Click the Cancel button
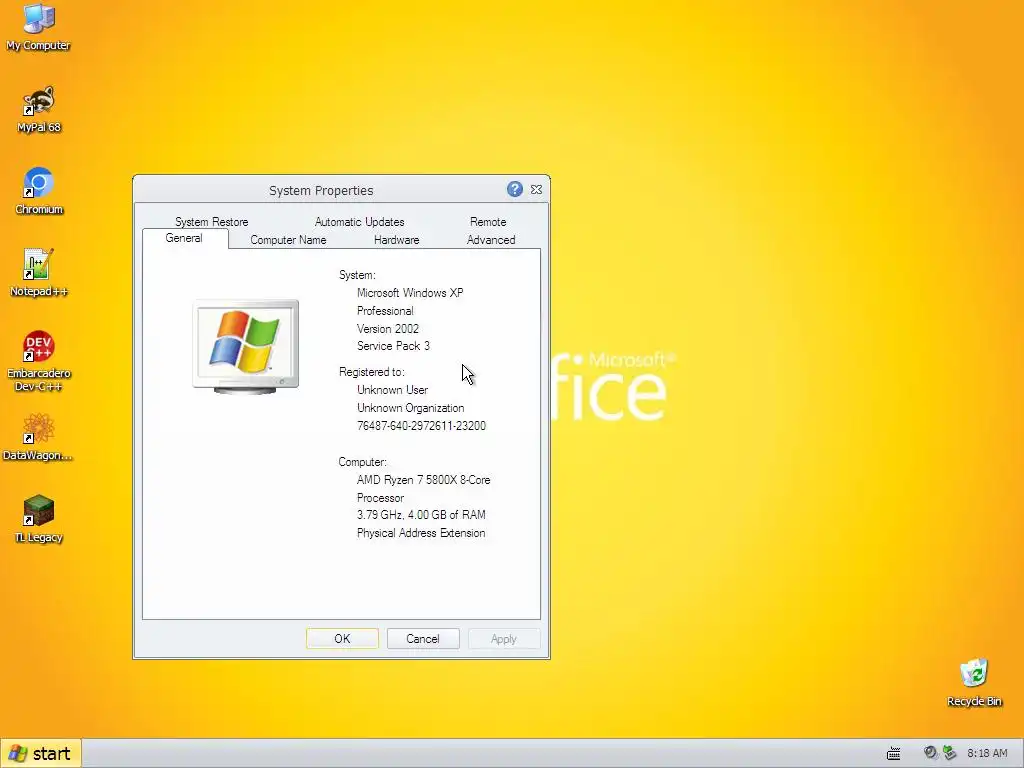1024x768 pixels. pos(423,639)
